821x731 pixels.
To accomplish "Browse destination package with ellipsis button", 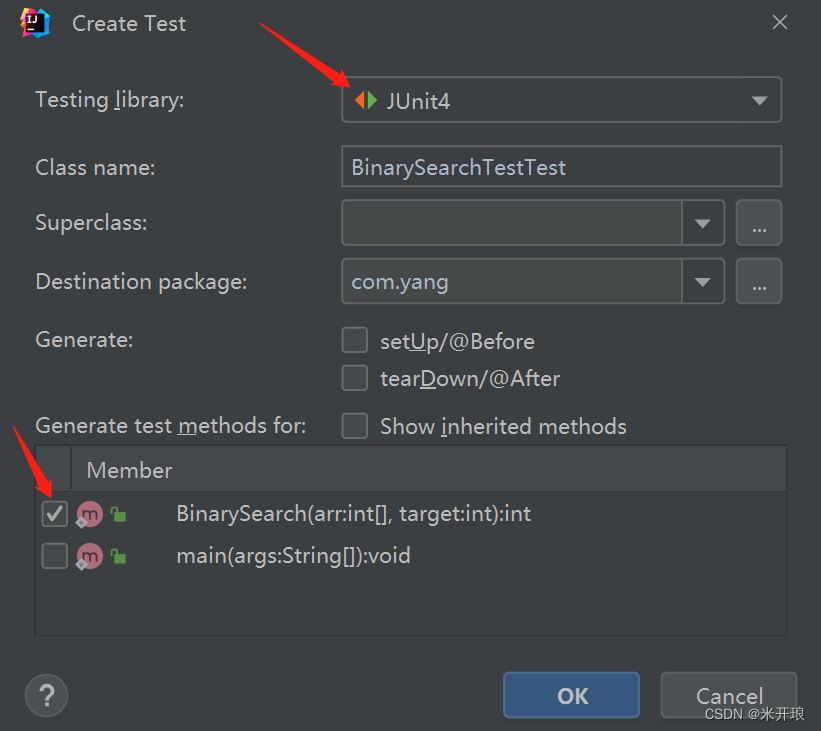I will (x=759, y=282).
